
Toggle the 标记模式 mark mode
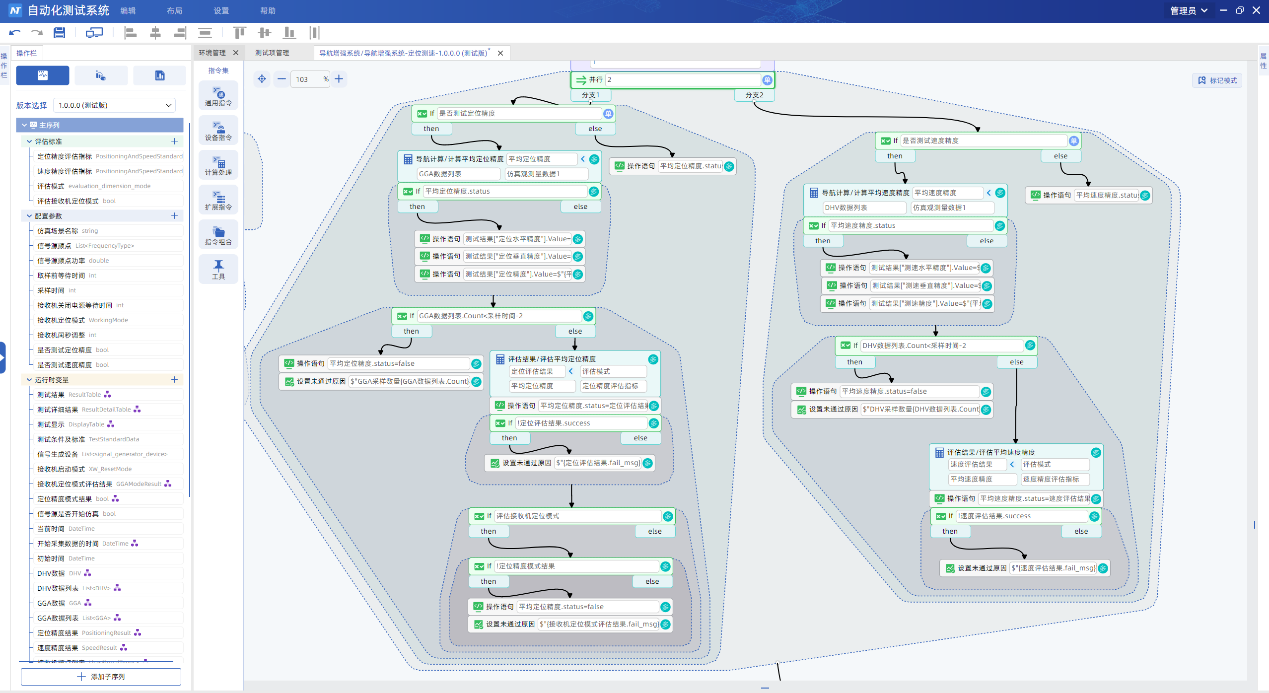[1217, 80]
